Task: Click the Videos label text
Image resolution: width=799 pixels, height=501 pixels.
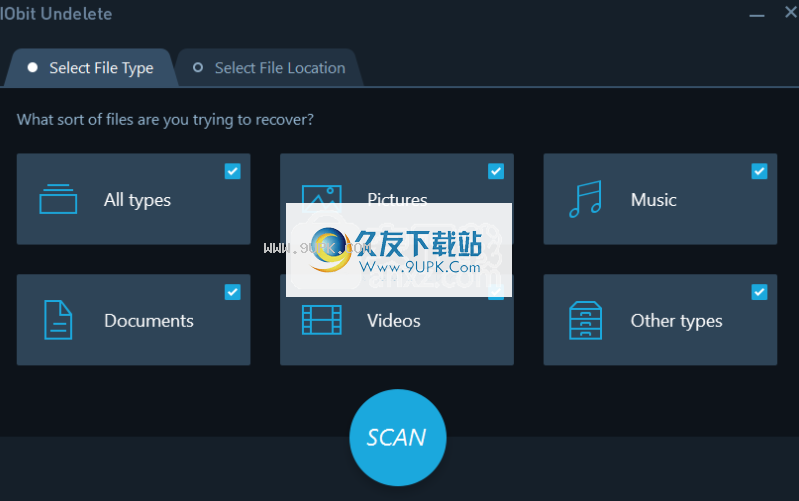Action: coord(394,321)
